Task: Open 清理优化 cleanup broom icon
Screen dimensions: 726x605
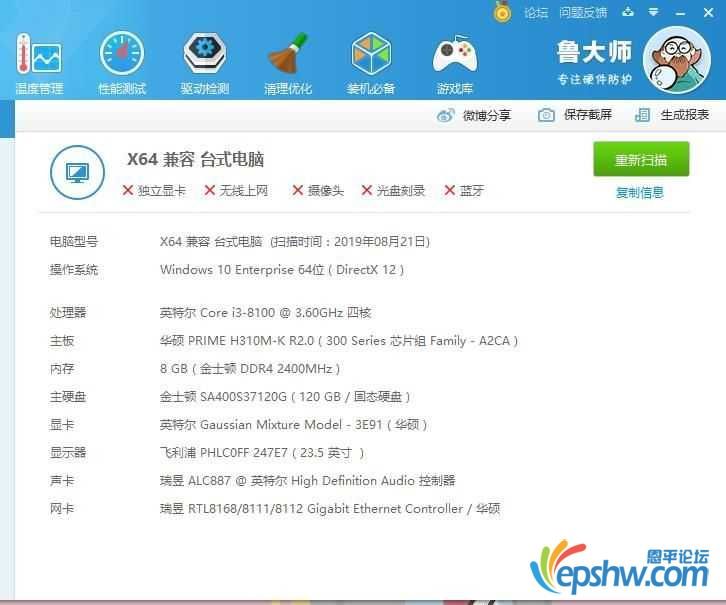Action: pyautogui.click(x=288, y=62)
